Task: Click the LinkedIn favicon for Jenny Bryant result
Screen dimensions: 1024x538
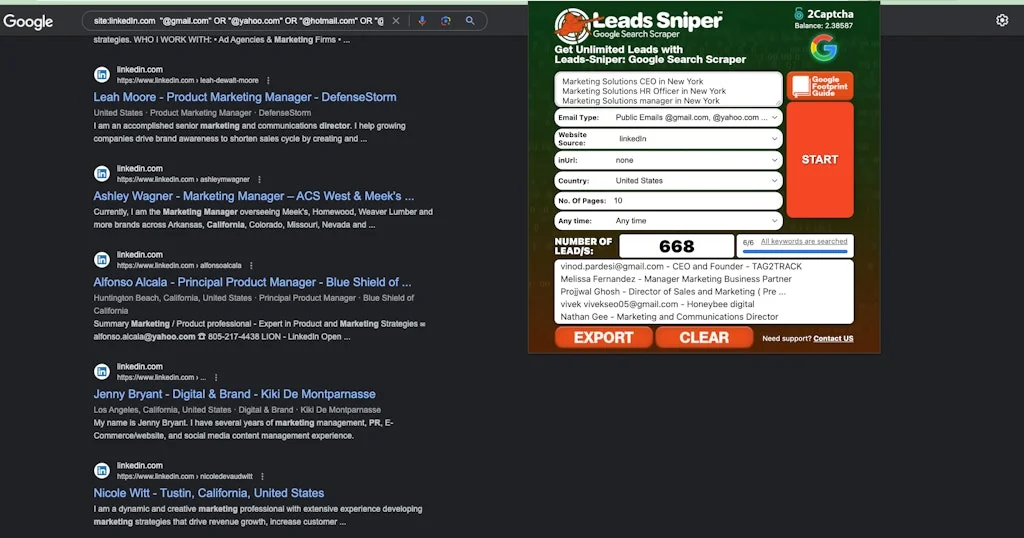Action: point(102,372)
